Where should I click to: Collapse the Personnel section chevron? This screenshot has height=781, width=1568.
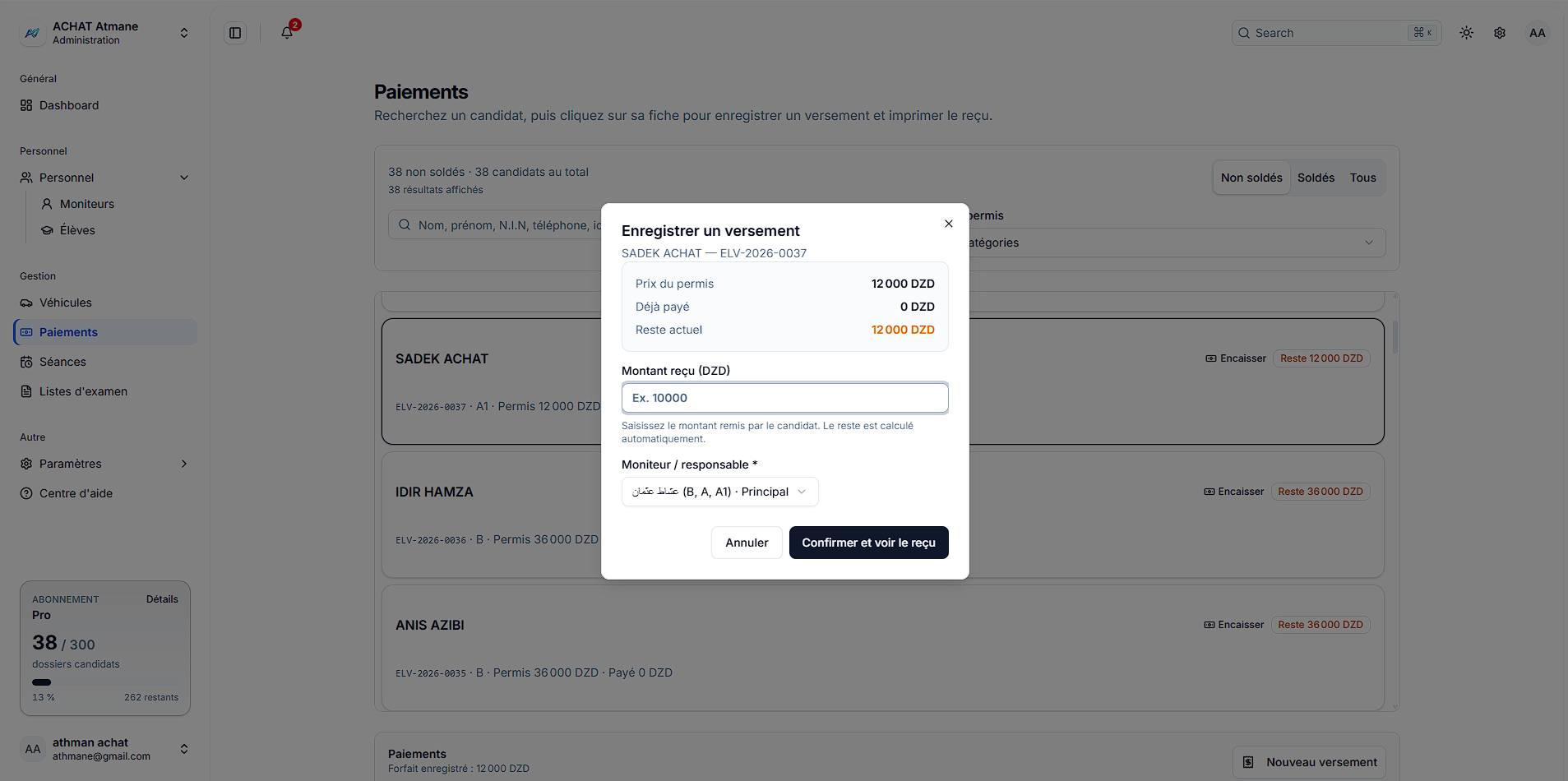[184, 178]
